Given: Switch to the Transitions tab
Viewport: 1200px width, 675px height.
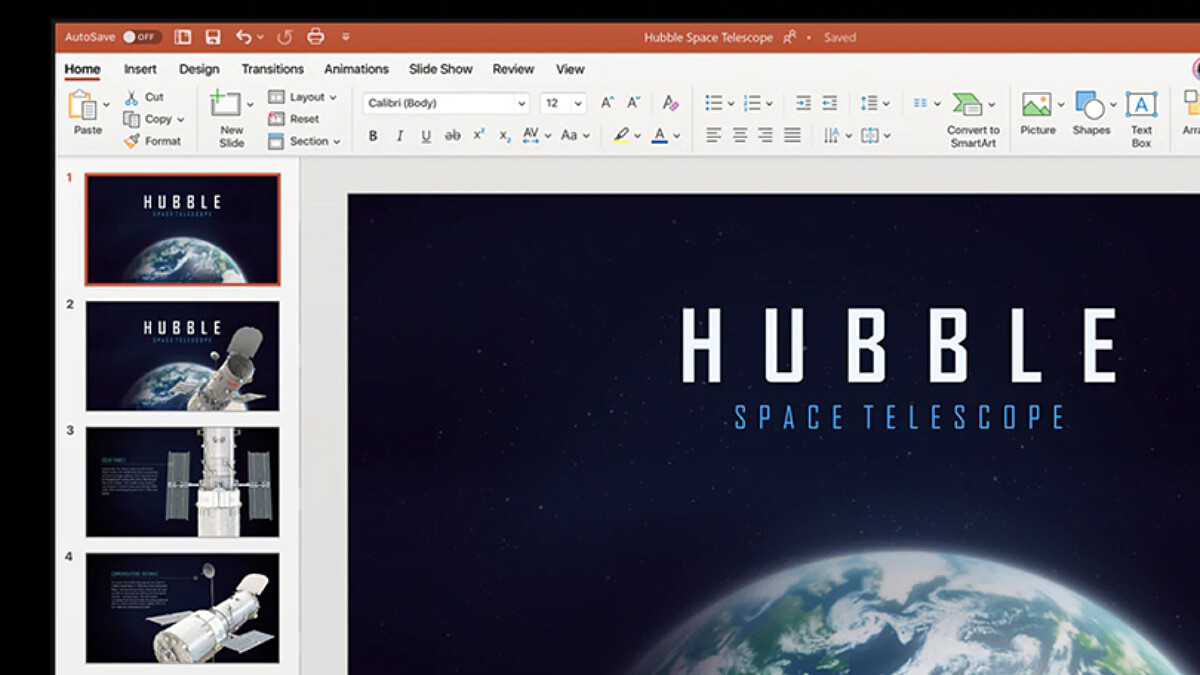Looking at the screenshot, I should (x=272, y=69).
